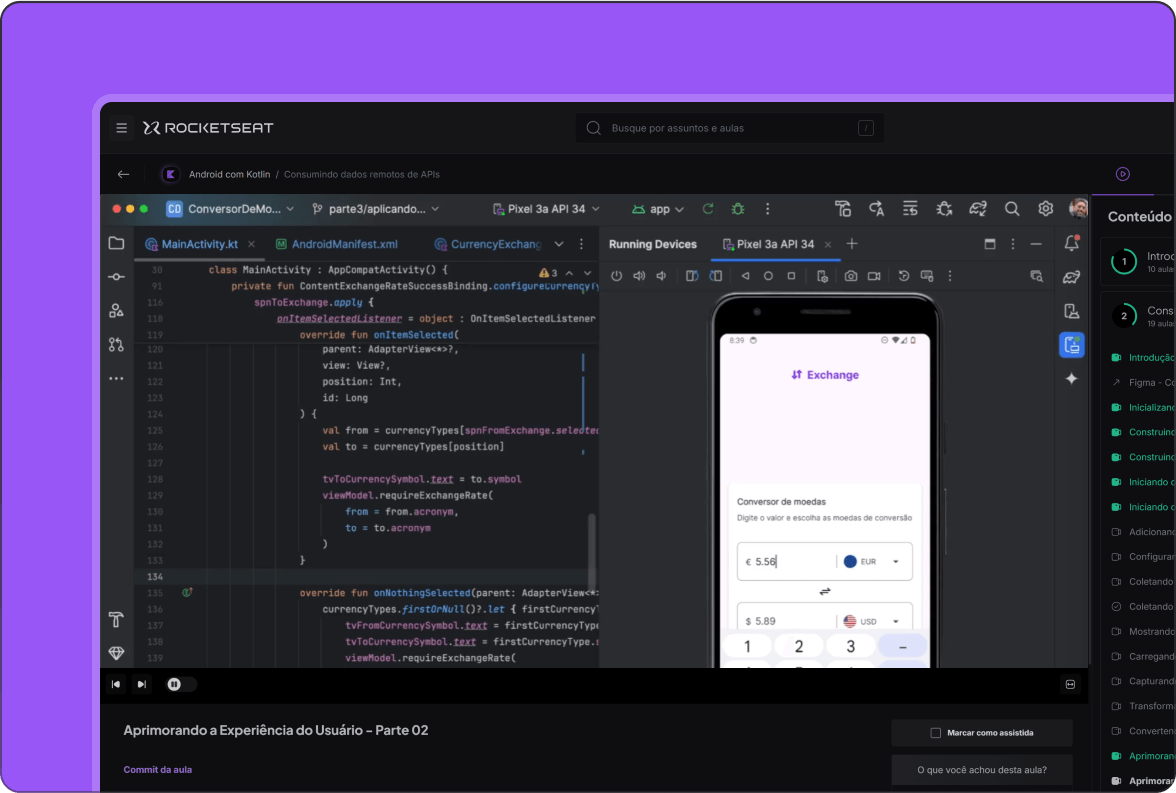Screen dimensions: 1176x793
Task: Select the MainActivity.kt editor tab
Action: 199,244
